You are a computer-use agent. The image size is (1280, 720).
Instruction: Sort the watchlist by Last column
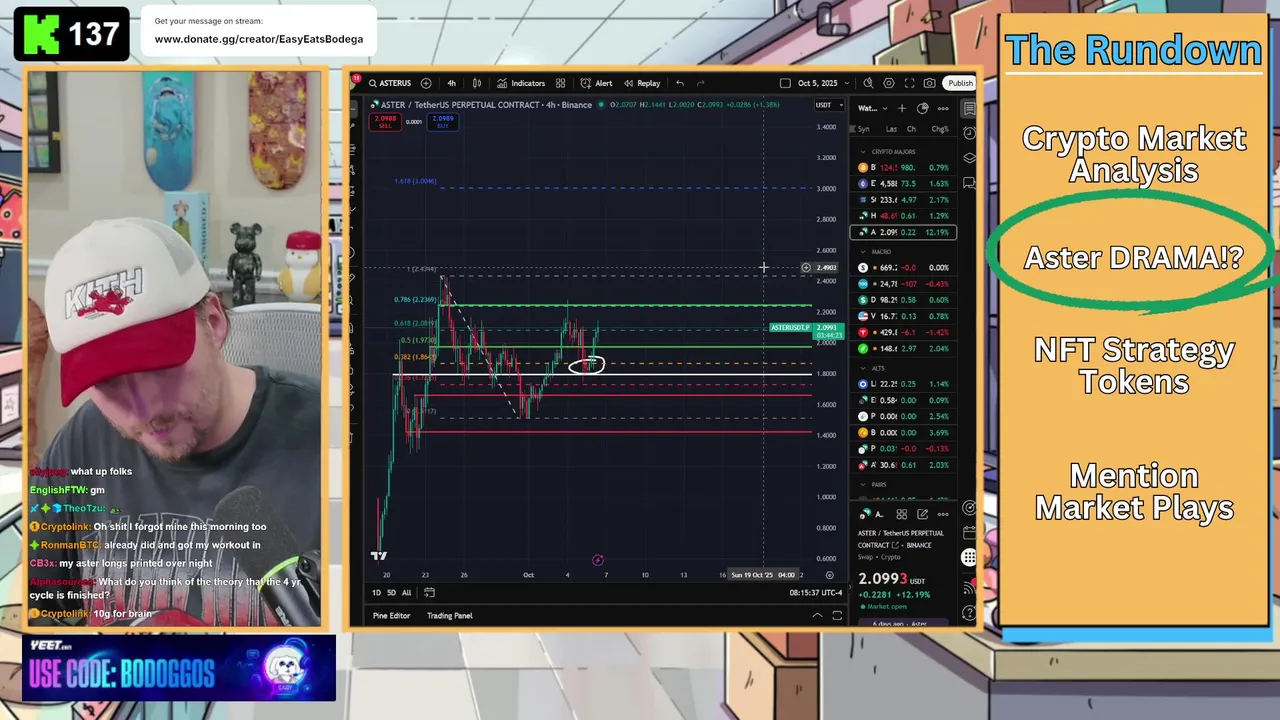891,129
